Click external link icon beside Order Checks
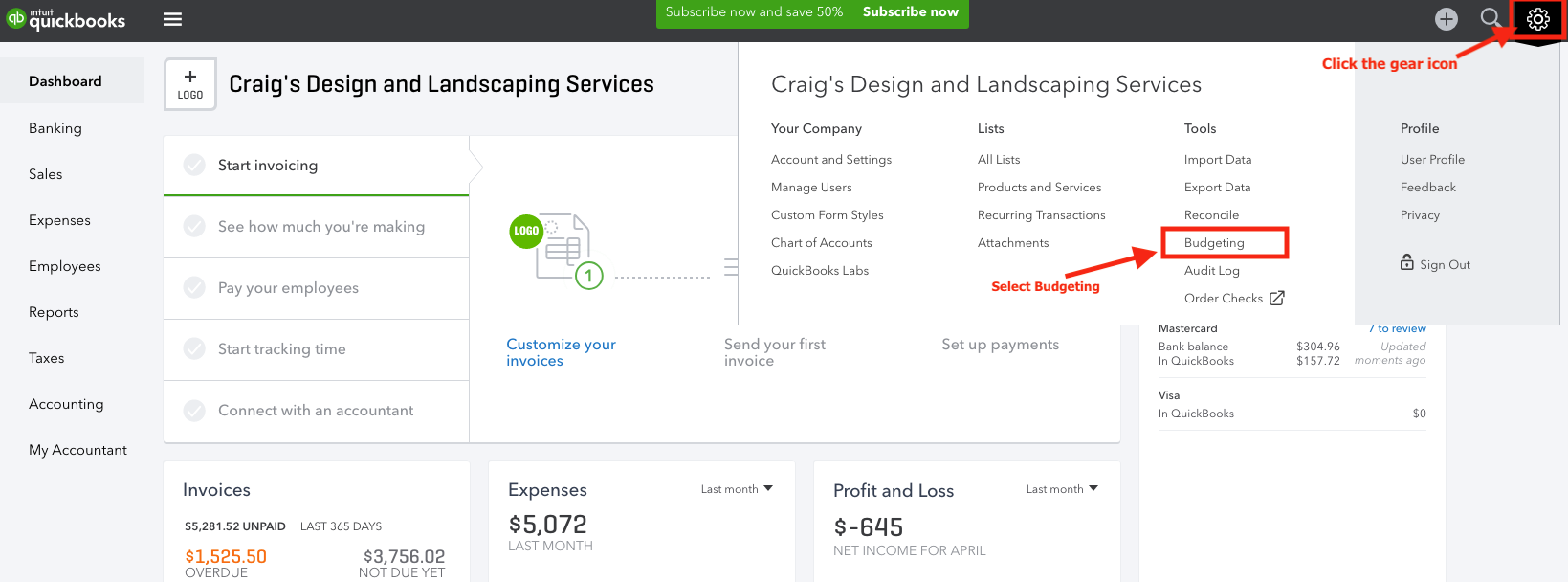 click(1277, 298)
